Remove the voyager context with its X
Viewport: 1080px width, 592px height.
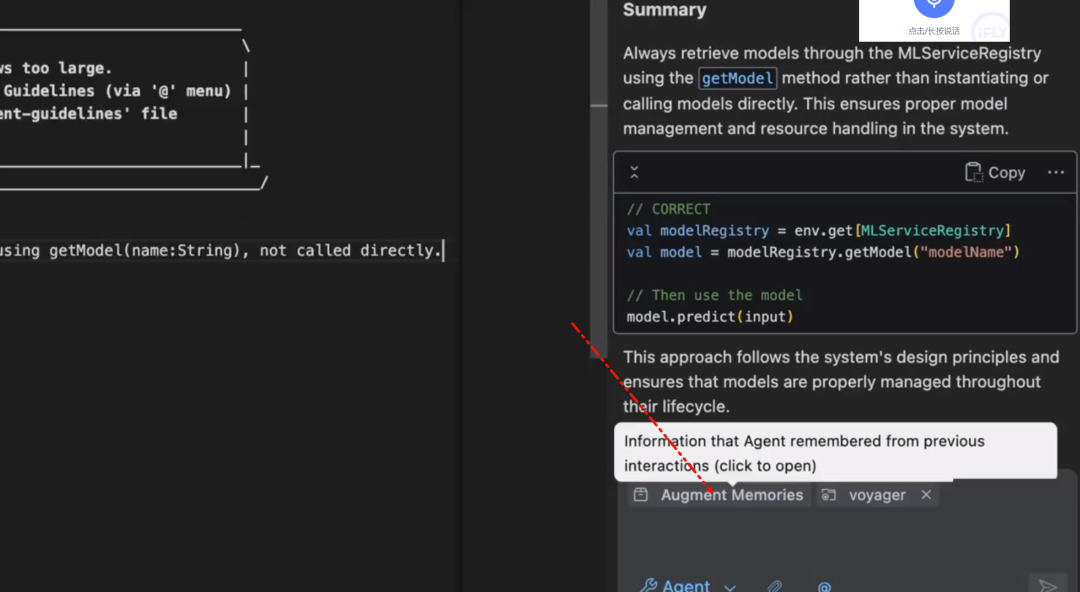click(x=926, y=495)
